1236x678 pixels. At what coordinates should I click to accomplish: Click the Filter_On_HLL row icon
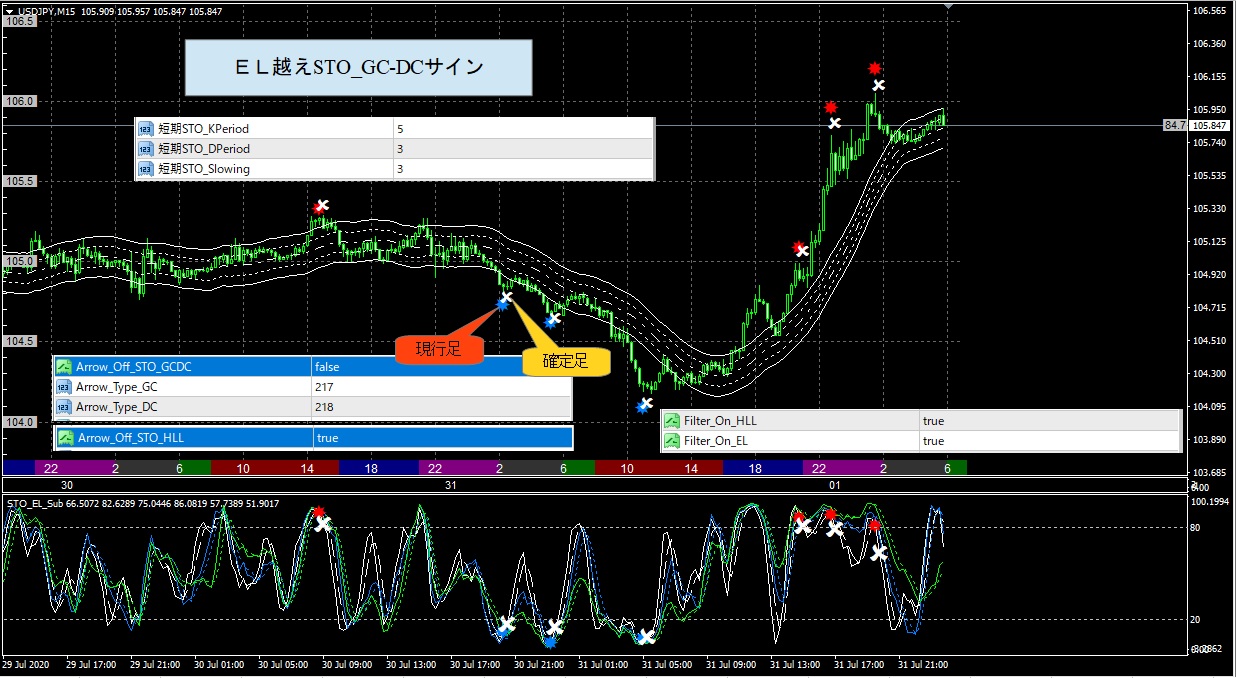(x=673, y=421)
